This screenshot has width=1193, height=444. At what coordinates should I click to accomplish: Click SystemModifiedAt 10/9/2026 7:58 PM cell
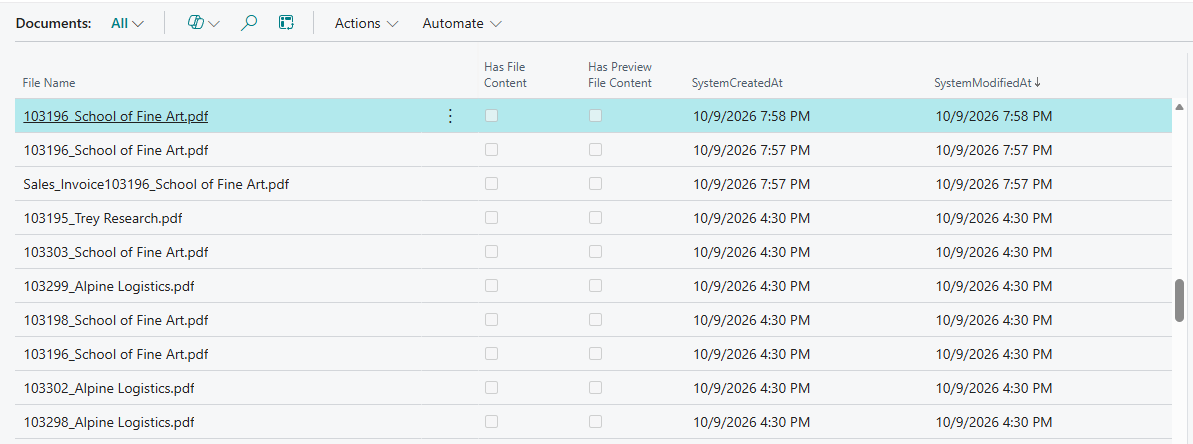point(994,116)
